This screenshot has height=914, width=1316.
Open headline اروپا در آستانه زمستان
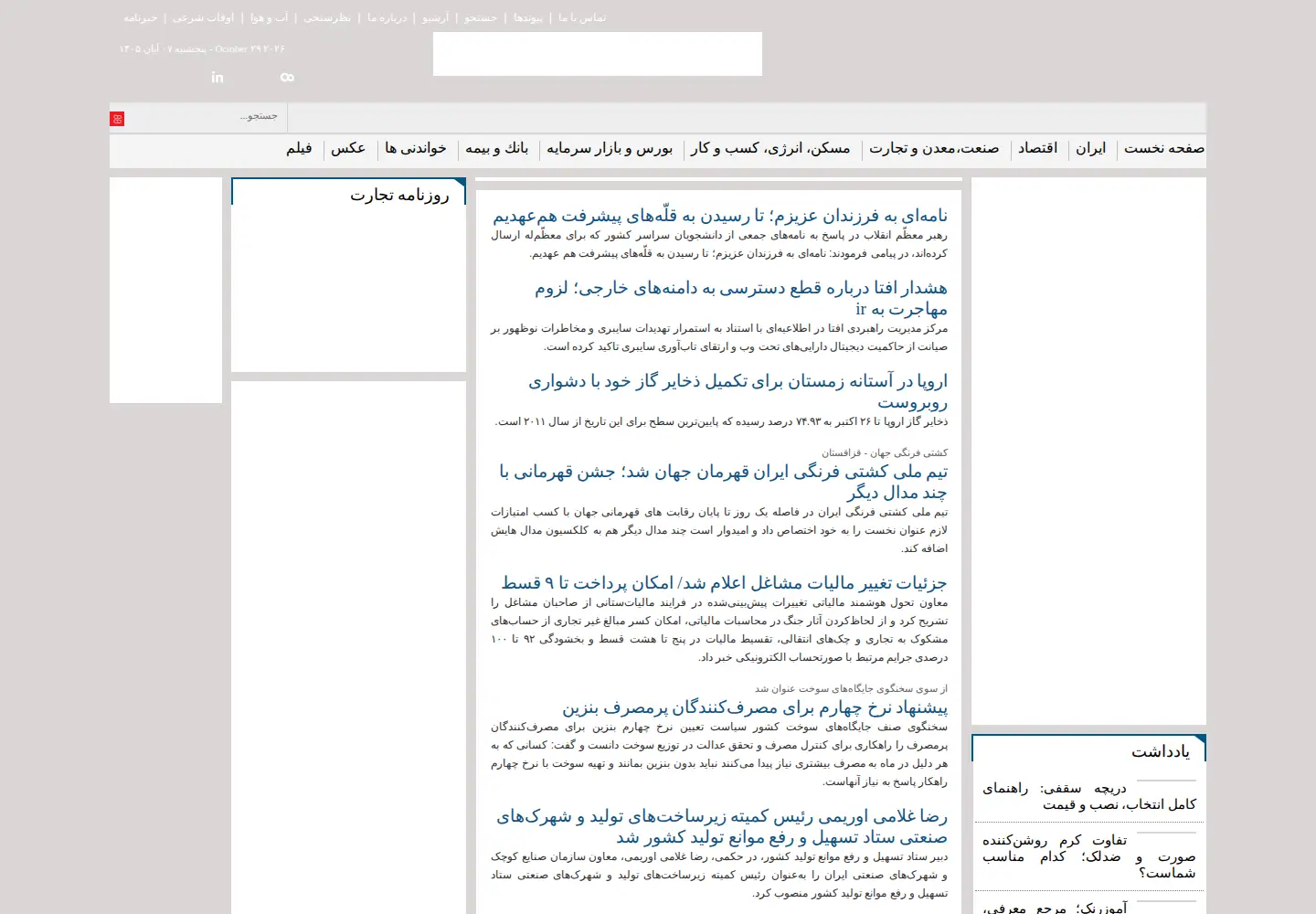click(738, 391)
